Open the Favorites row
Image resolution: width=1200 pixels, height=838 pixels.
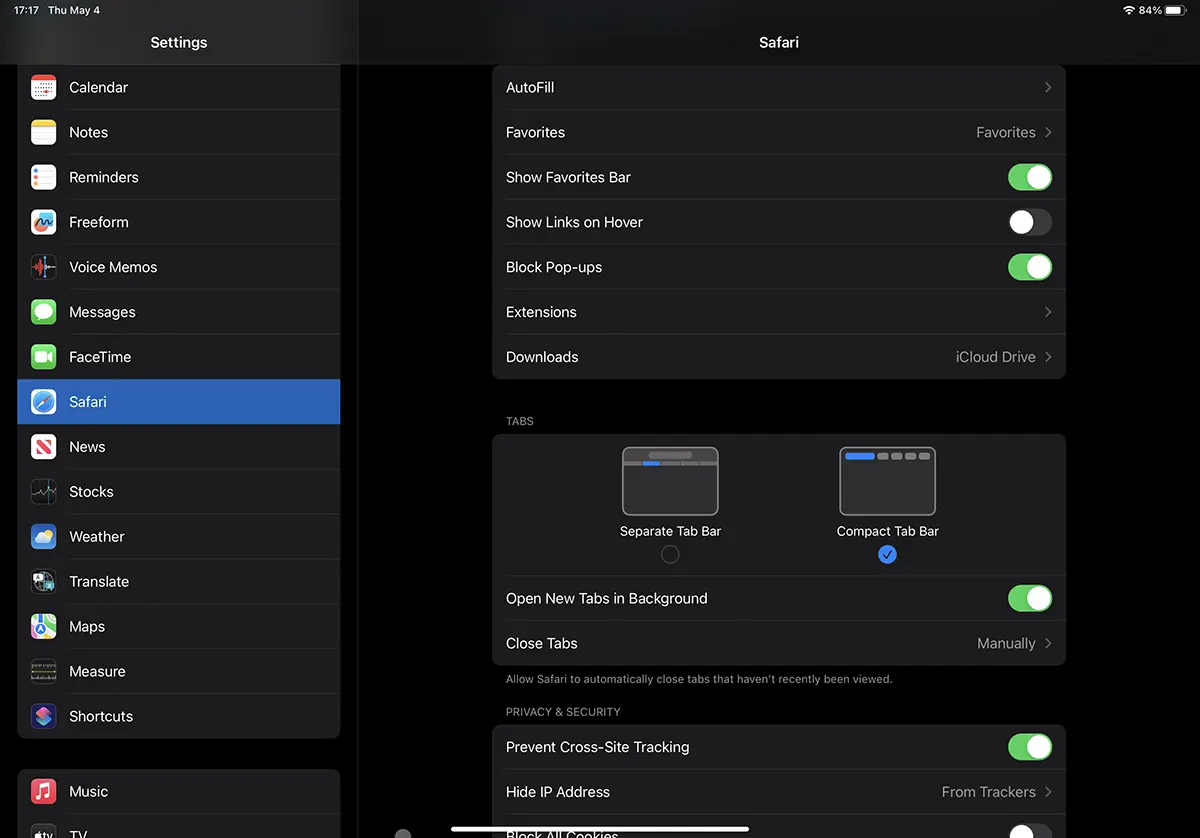click(x=779, y=132)
